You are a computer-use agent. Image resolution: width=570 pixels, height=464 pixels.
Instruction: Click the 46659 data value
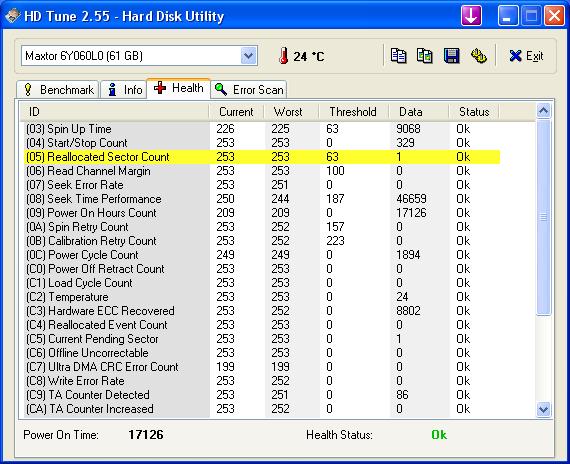411,199
